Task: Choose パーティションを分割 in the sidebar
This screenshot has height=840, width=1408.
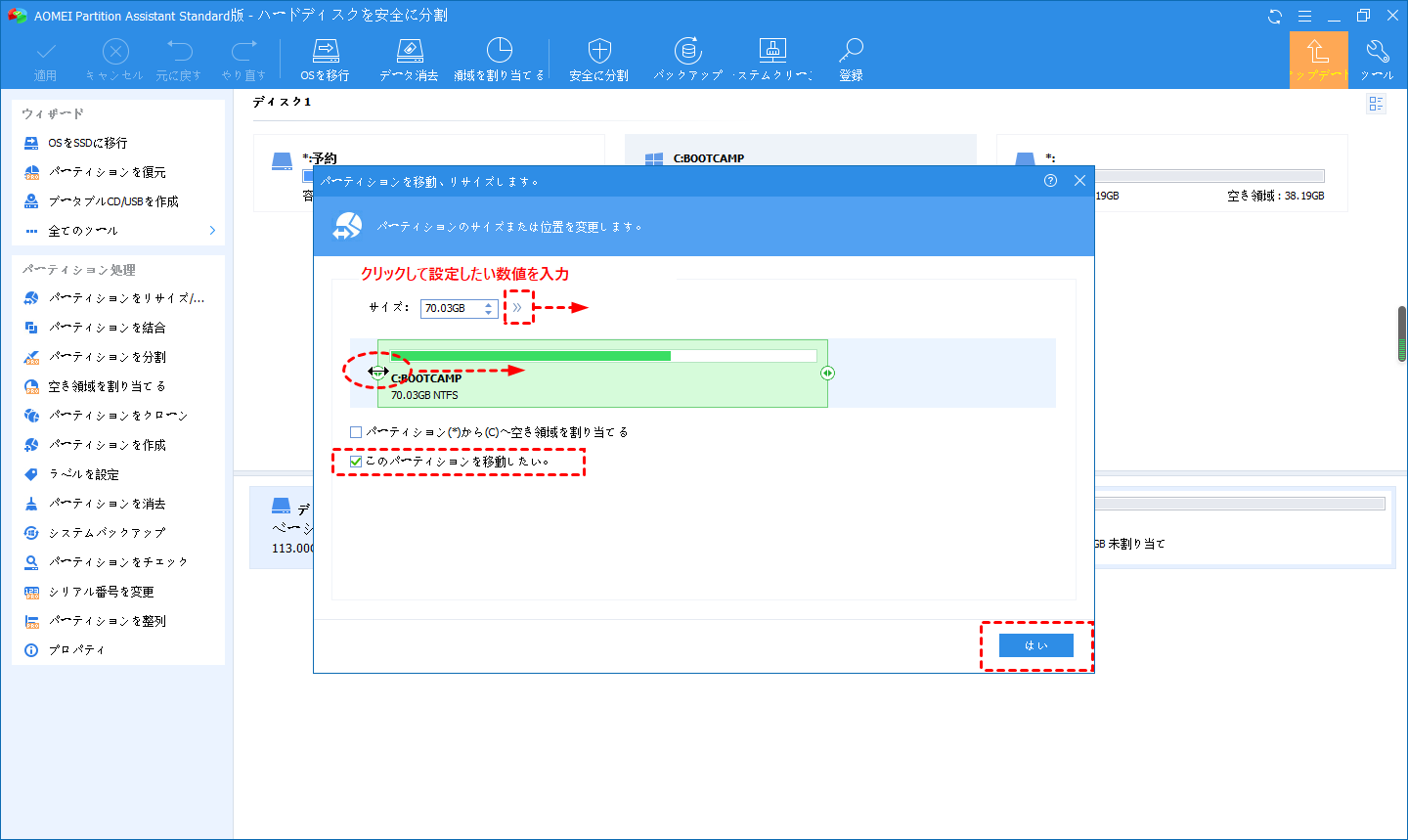Action: coord(94,357)
